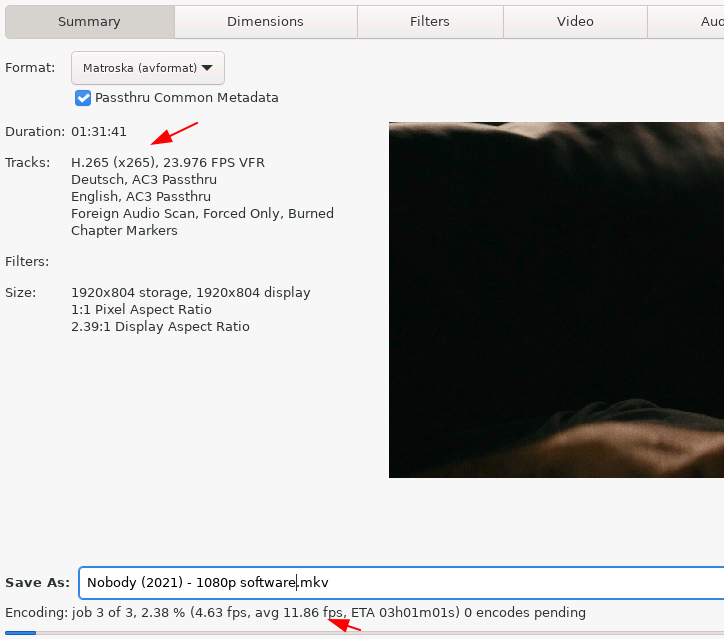
Task: Open the Dimensions tab
Action: tap(265, 22)
